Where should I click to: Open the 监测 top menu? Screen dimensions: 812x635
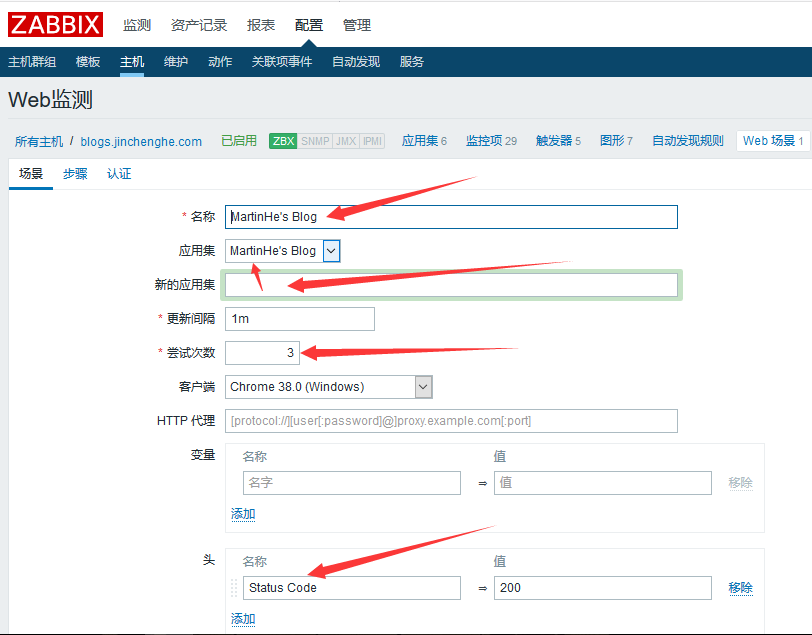(137, 25)
